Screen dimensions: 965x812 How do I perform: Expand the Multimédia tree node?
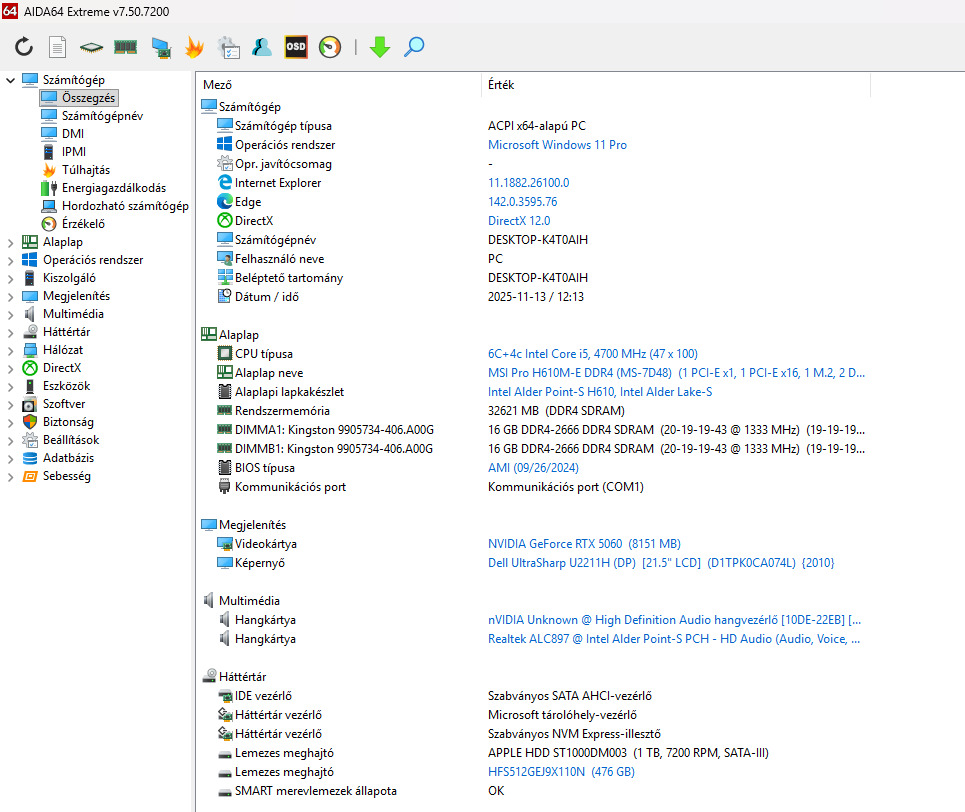[x=10, y=315]
